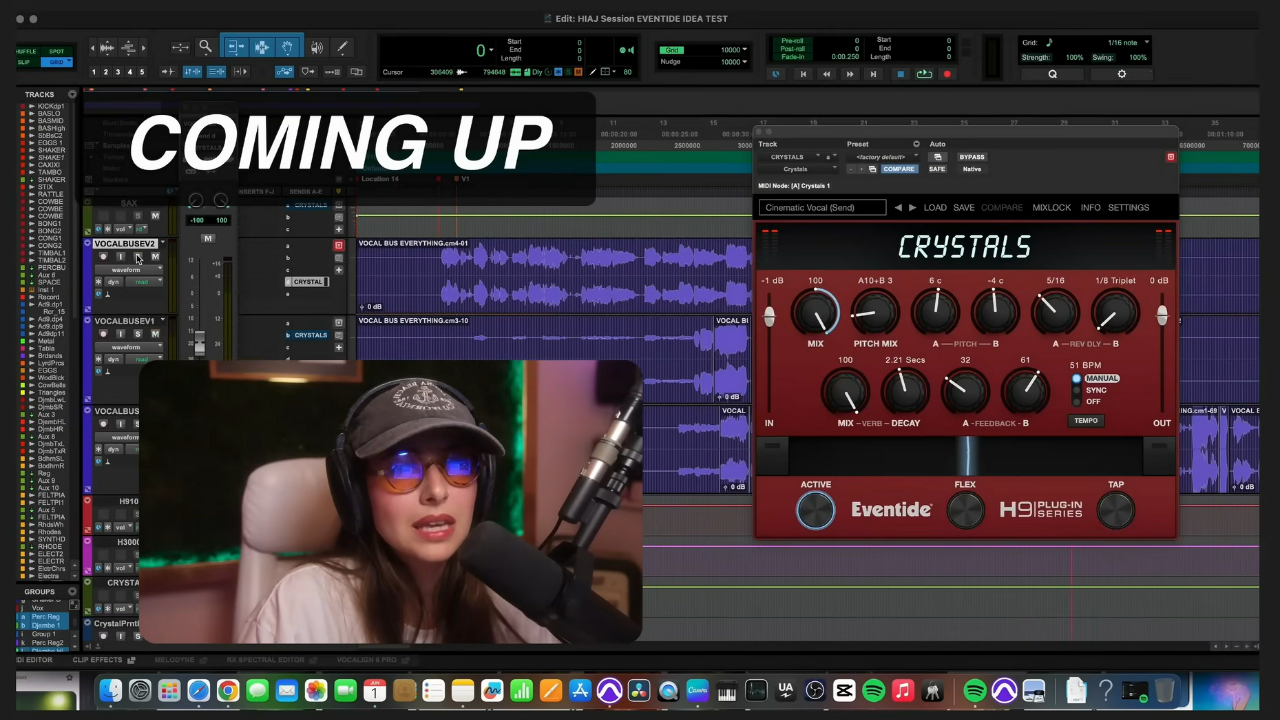Click the Return to Zero transport button
1280x720 pixels.
point(802,74)
